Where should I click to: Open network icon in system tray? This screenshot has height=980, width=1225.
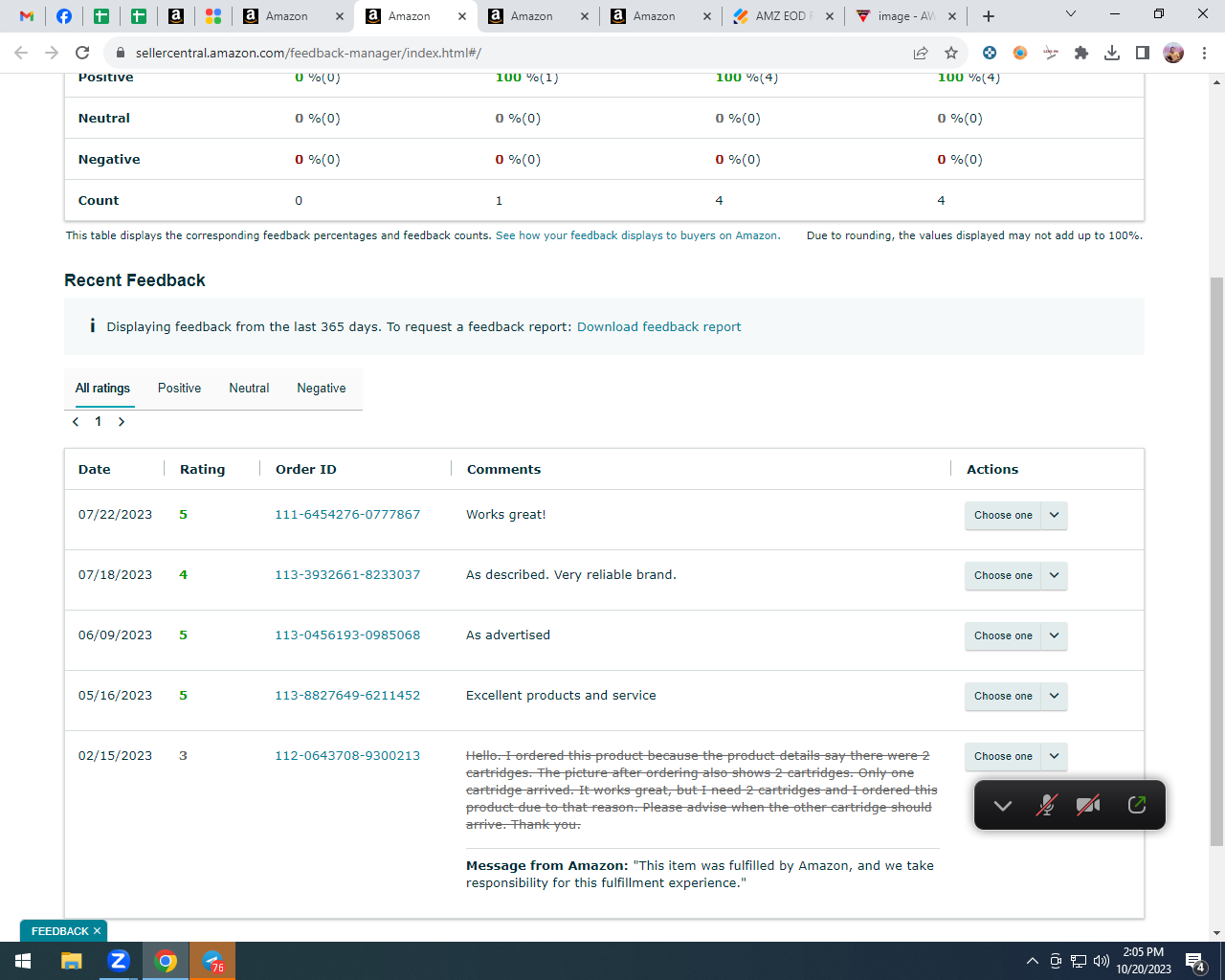coord(1079,961)
